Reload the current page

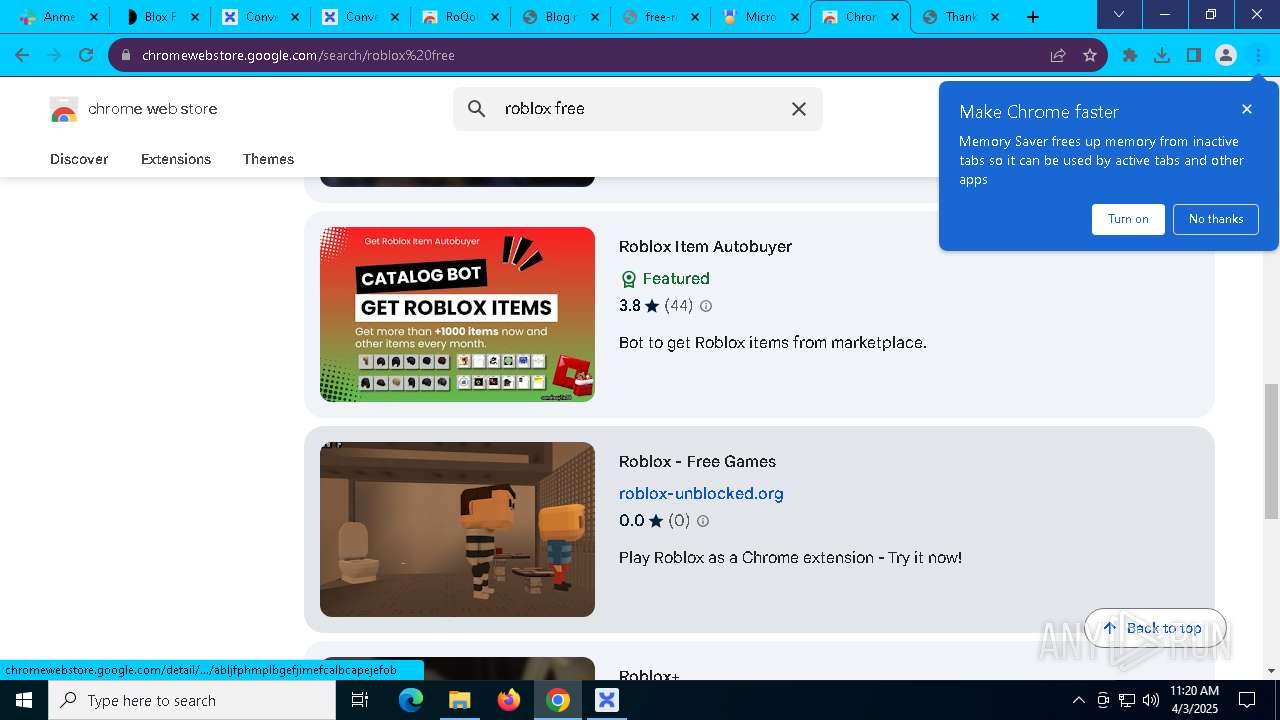pyautogui.click(x=86, y=55)
